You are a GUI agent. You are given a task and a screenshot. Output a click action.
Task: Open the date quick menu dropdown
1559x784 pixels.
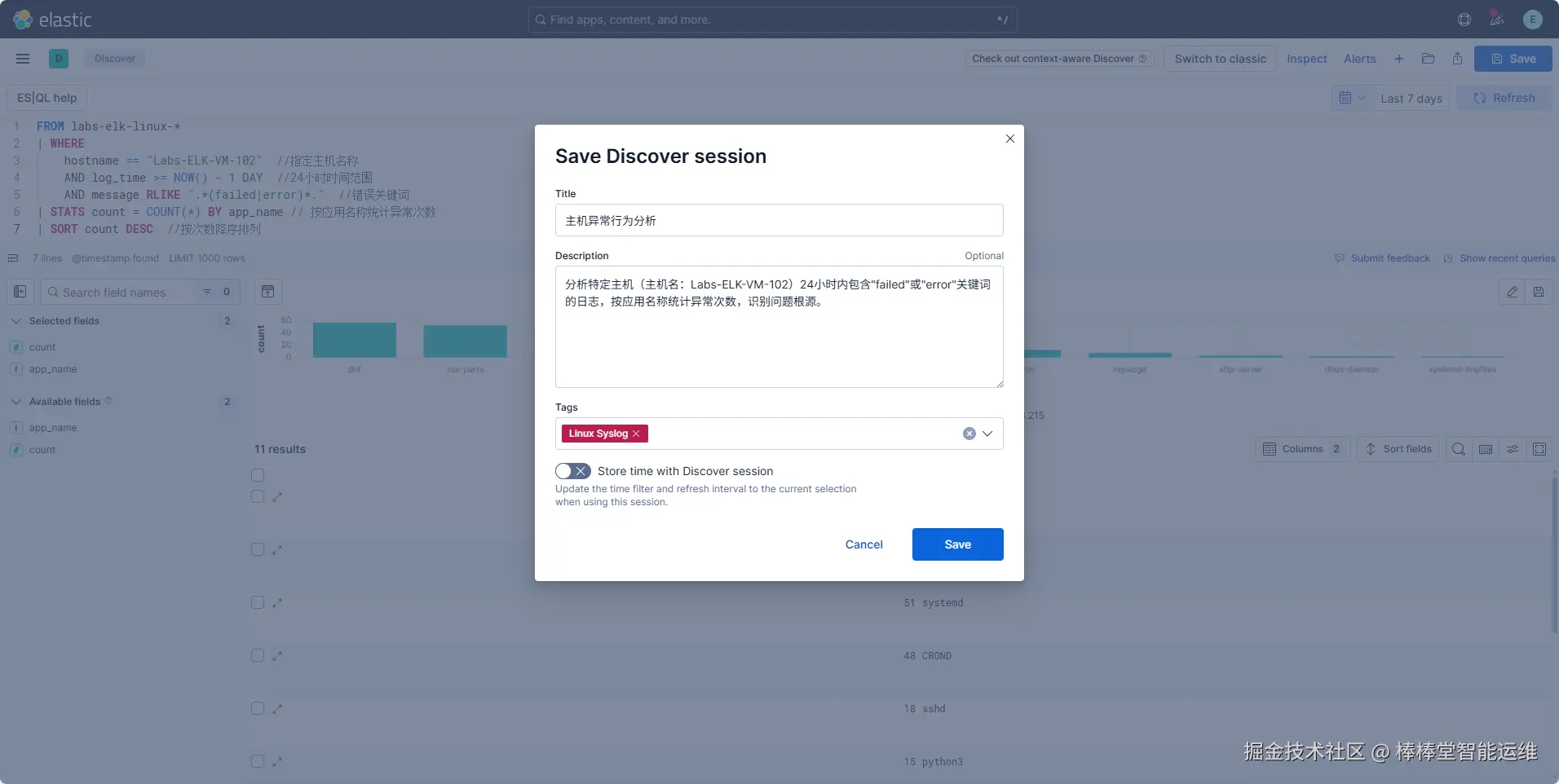click(x=1352, y=98)
